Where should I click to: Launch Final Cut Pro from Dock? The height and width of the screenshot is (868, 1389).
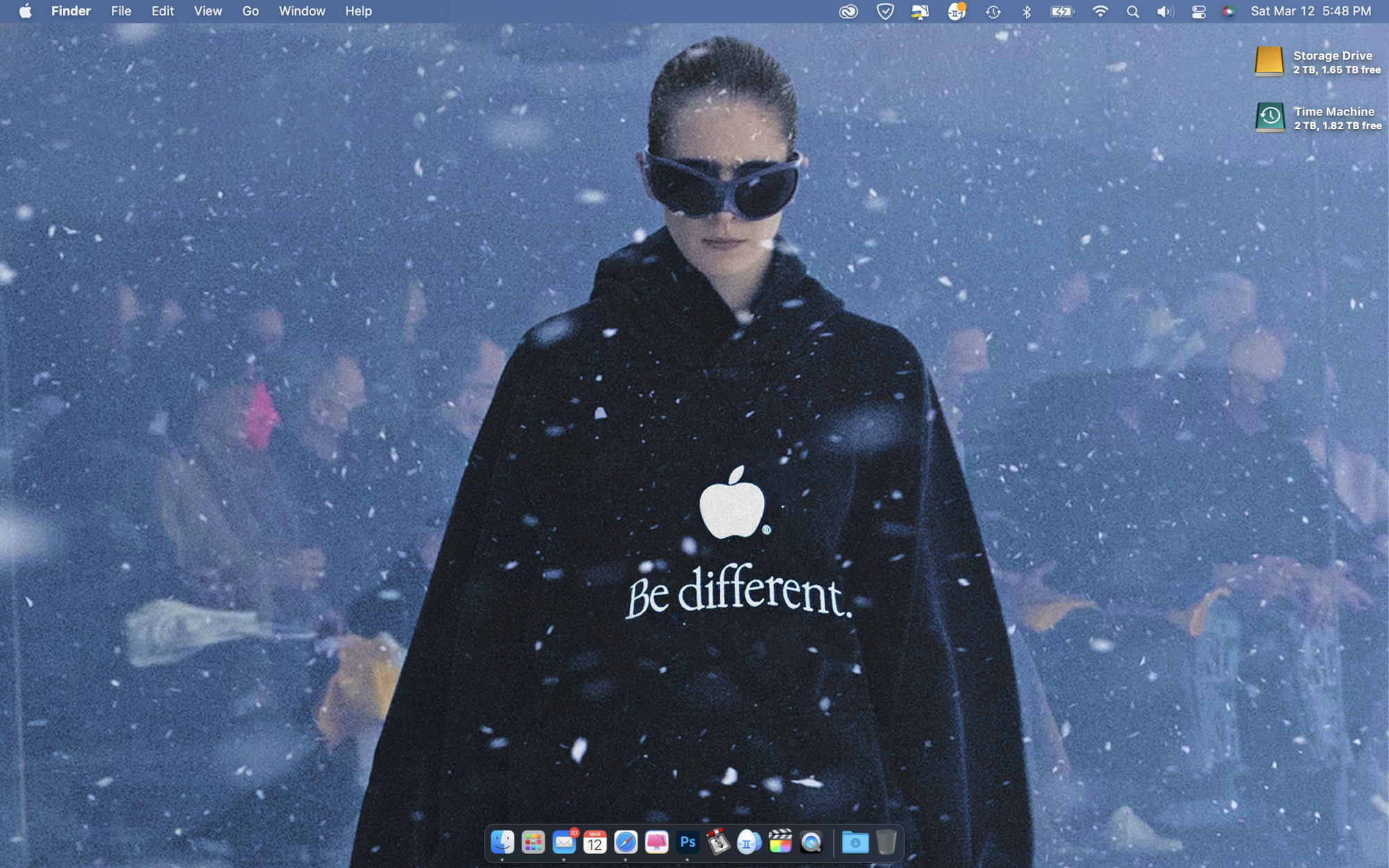(x=780, y=842)
